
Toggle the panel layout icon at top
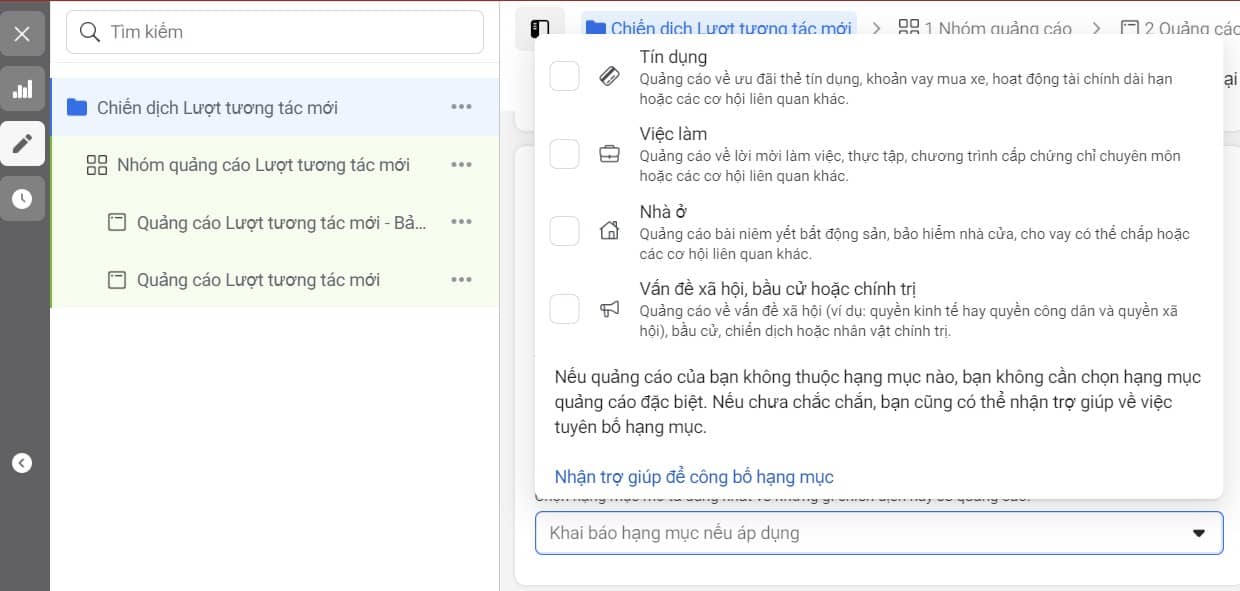[x=540, y=28]
